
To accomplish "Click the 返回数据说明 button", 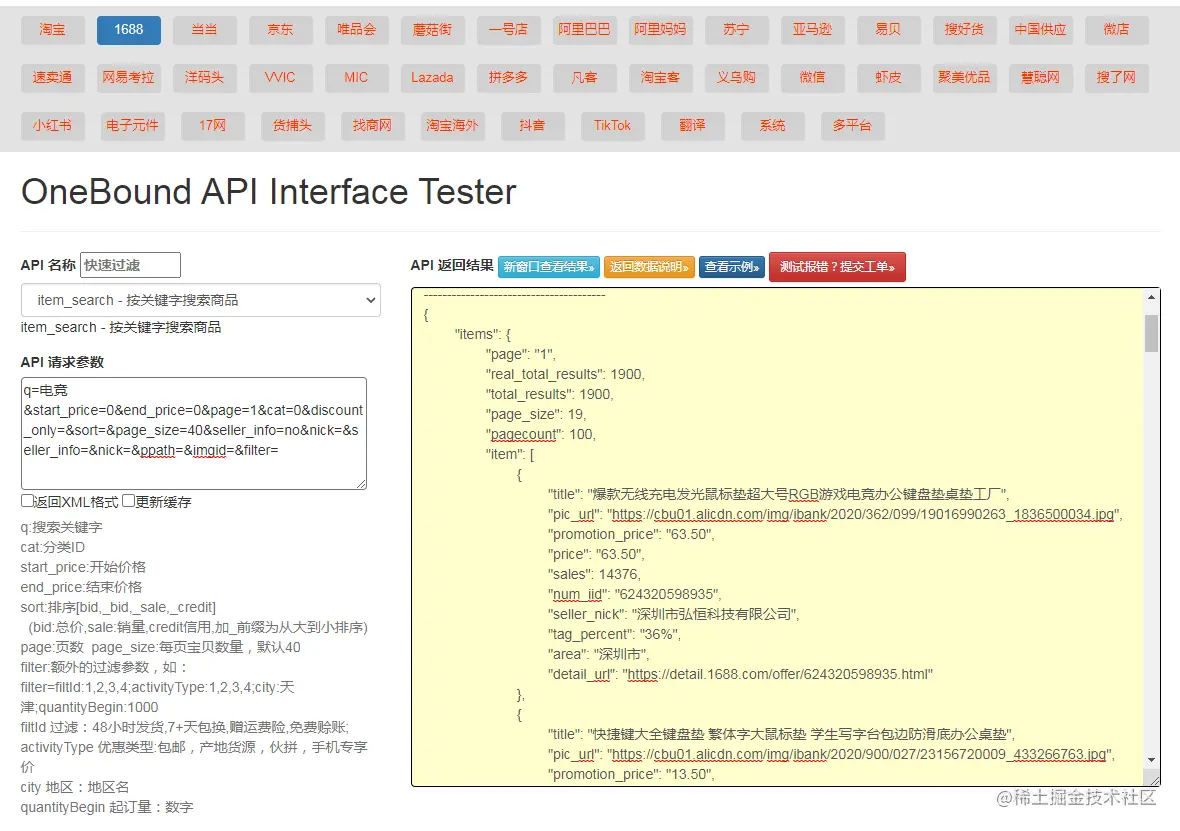I will pyautogui.click(x=649, y=266).
